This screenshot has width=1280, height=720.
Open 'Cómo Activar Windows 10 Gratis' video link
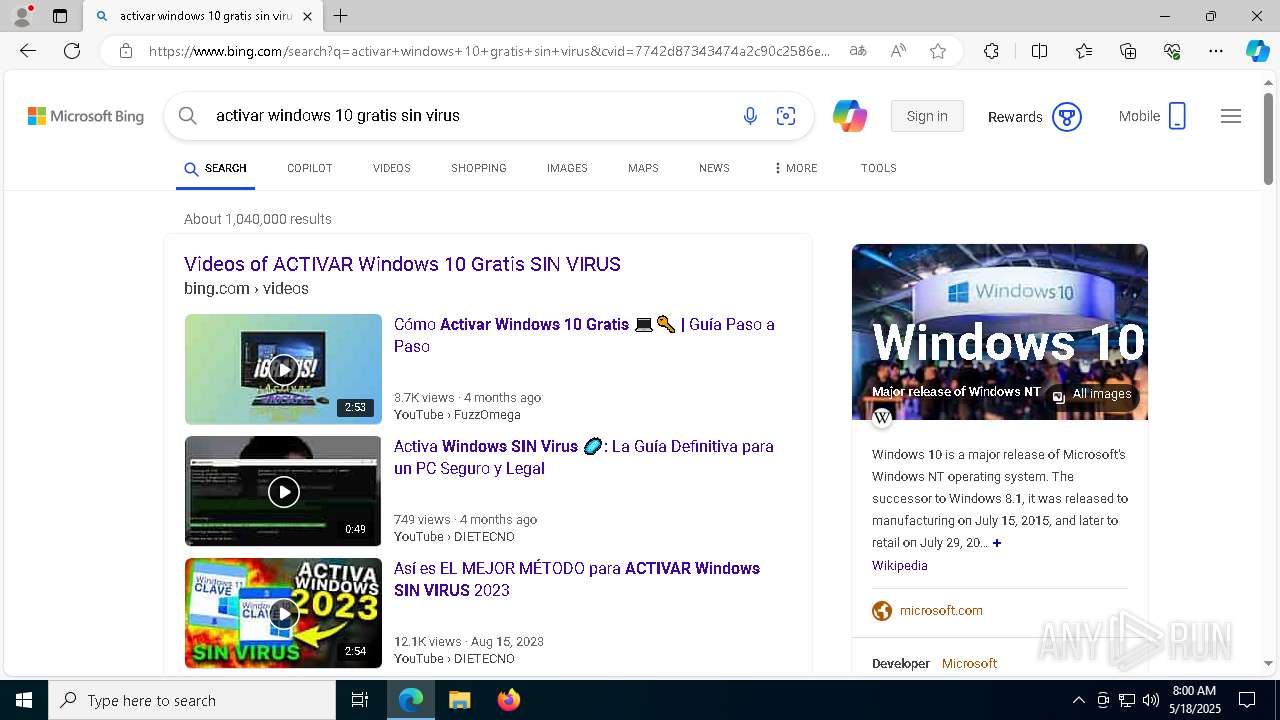tap(584, 335)
